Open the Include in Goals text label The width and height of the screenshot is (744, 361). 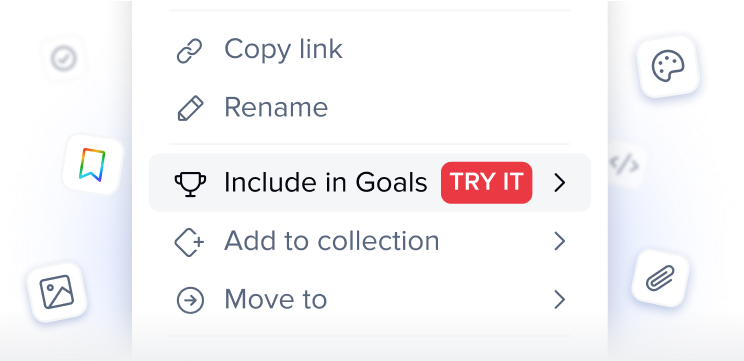(326, 183)
